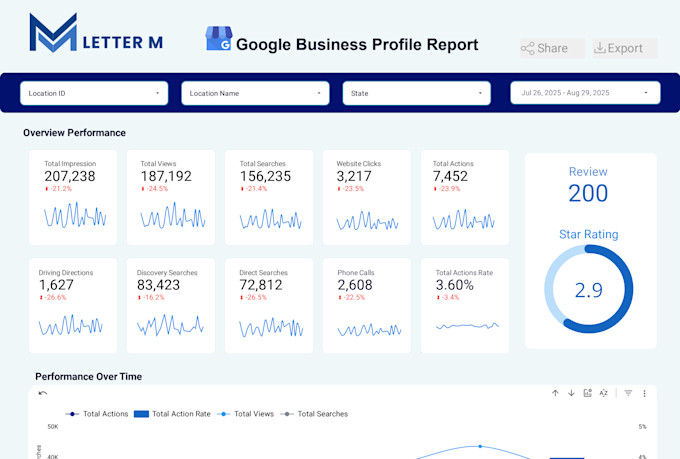Click the download icon in Export button

600,48
